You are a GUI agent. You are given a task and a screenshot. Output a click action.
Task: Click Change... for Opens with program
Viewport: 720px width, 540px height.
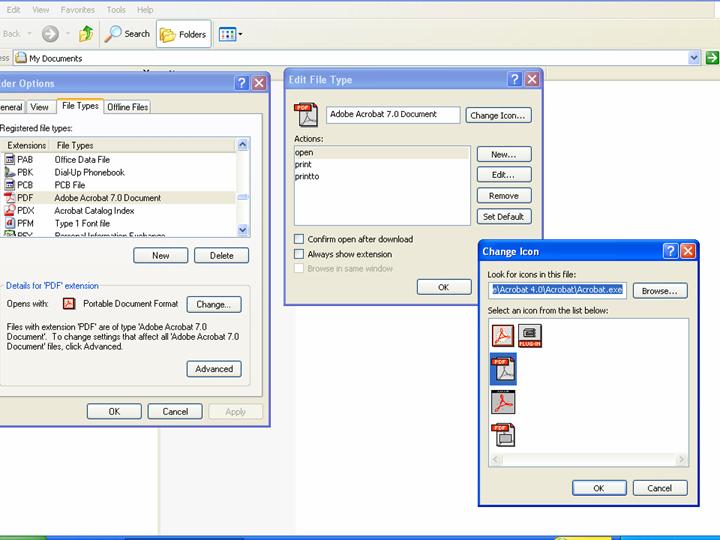tap(214, 304)
